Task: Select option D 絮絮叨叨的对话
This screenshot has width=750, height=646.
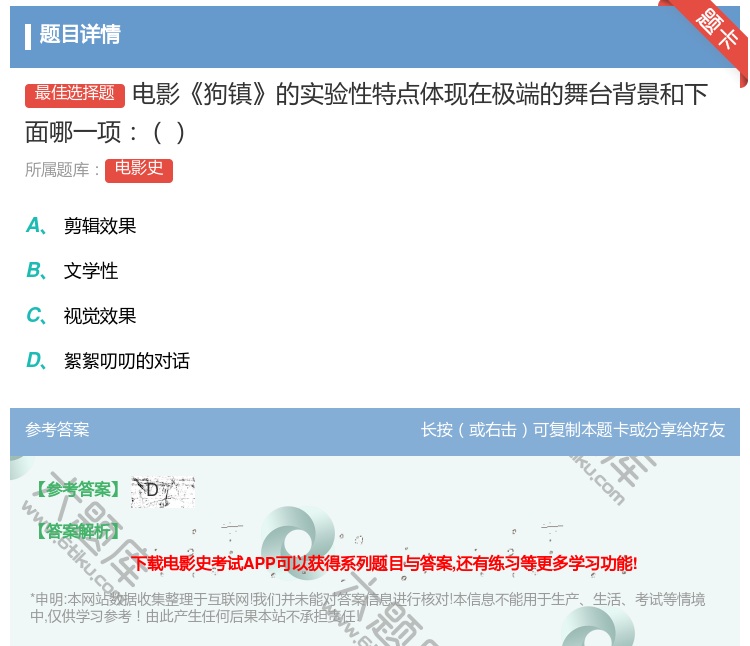Action: coord(108,361)
